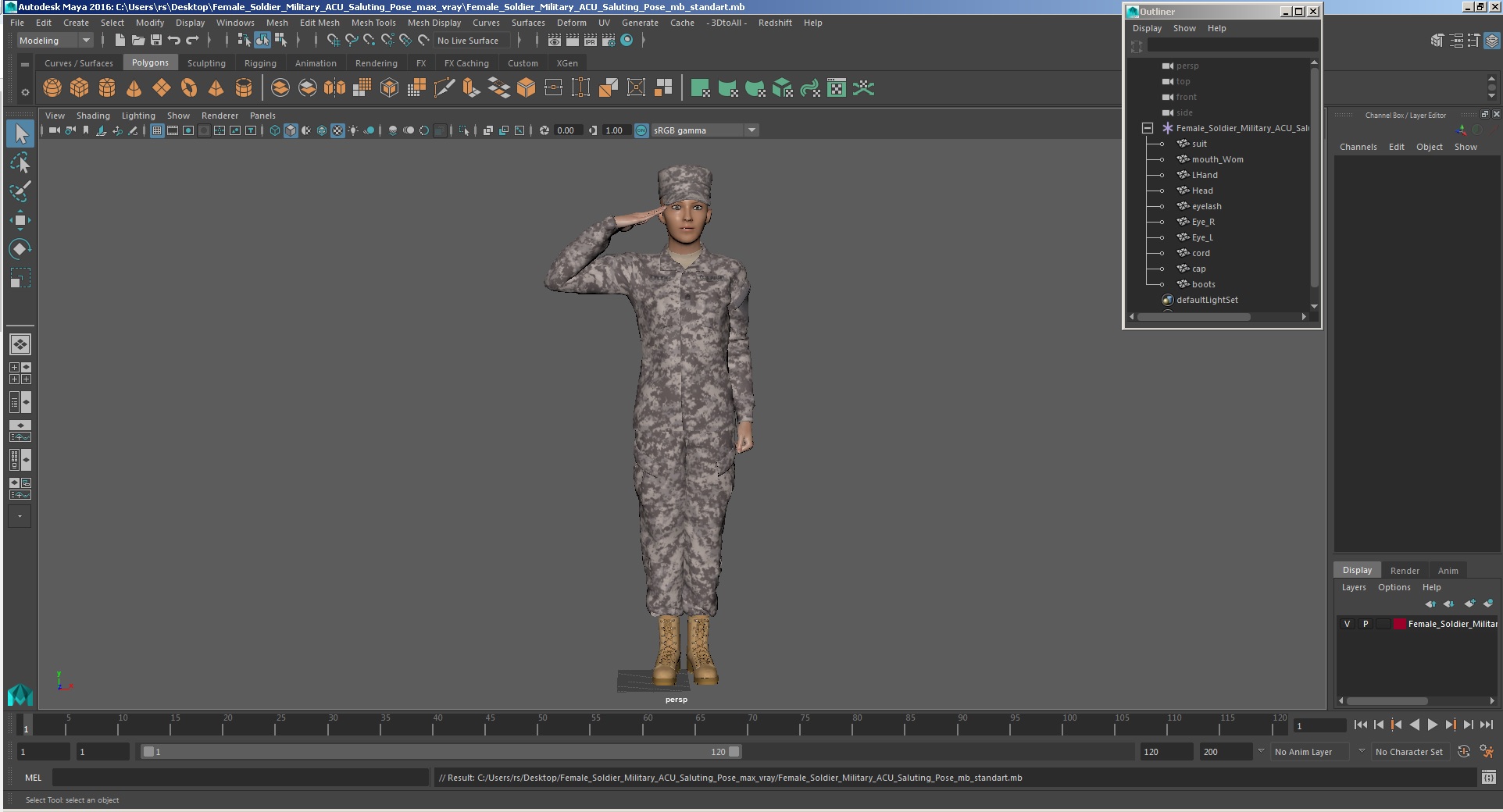Create a polygon cylinder from the shelf
Screen dimensions: 1503x812
pos(107,88)
